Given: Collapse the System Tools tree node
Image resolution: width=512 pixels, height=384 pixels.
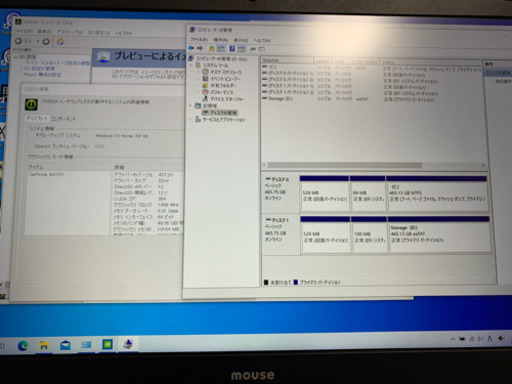Looking at the screenshot, I should click(x=191, y=65).
